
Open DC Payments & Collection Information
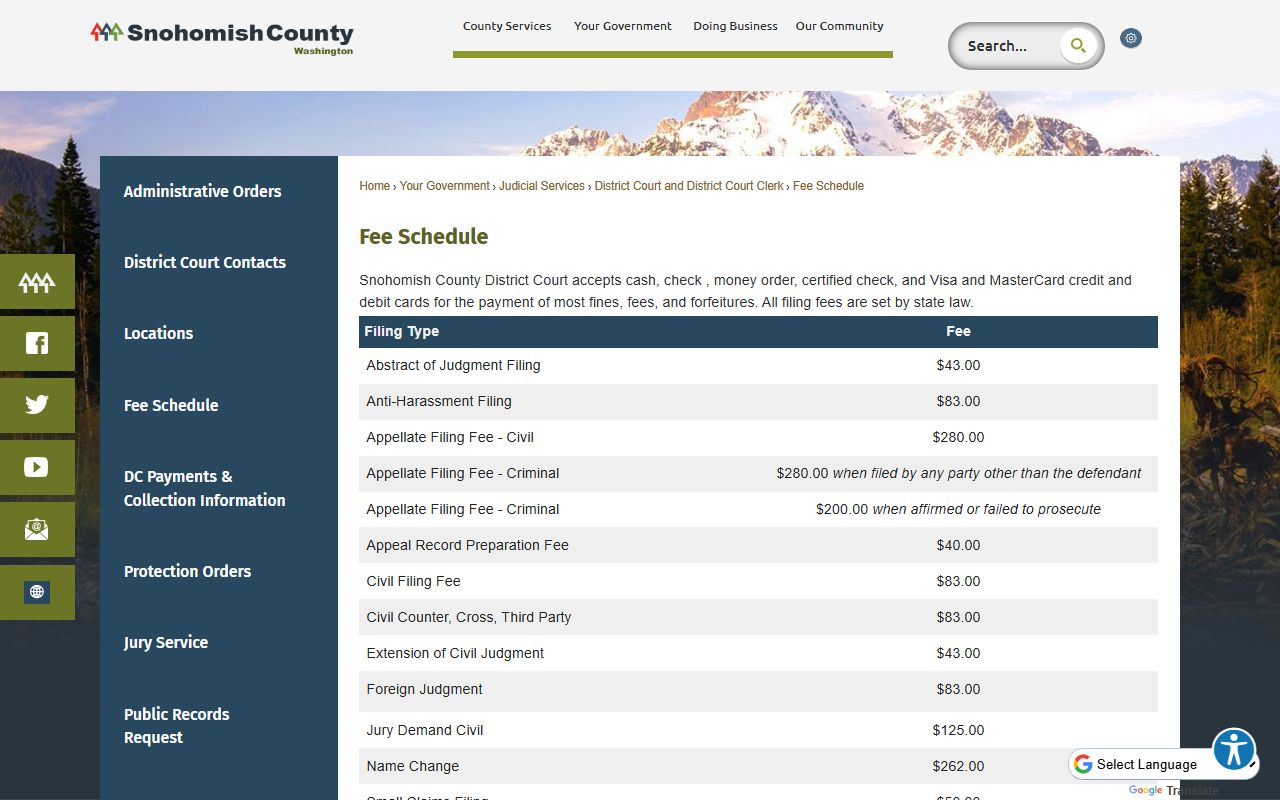pyautogui.click(x=205, y=488)
